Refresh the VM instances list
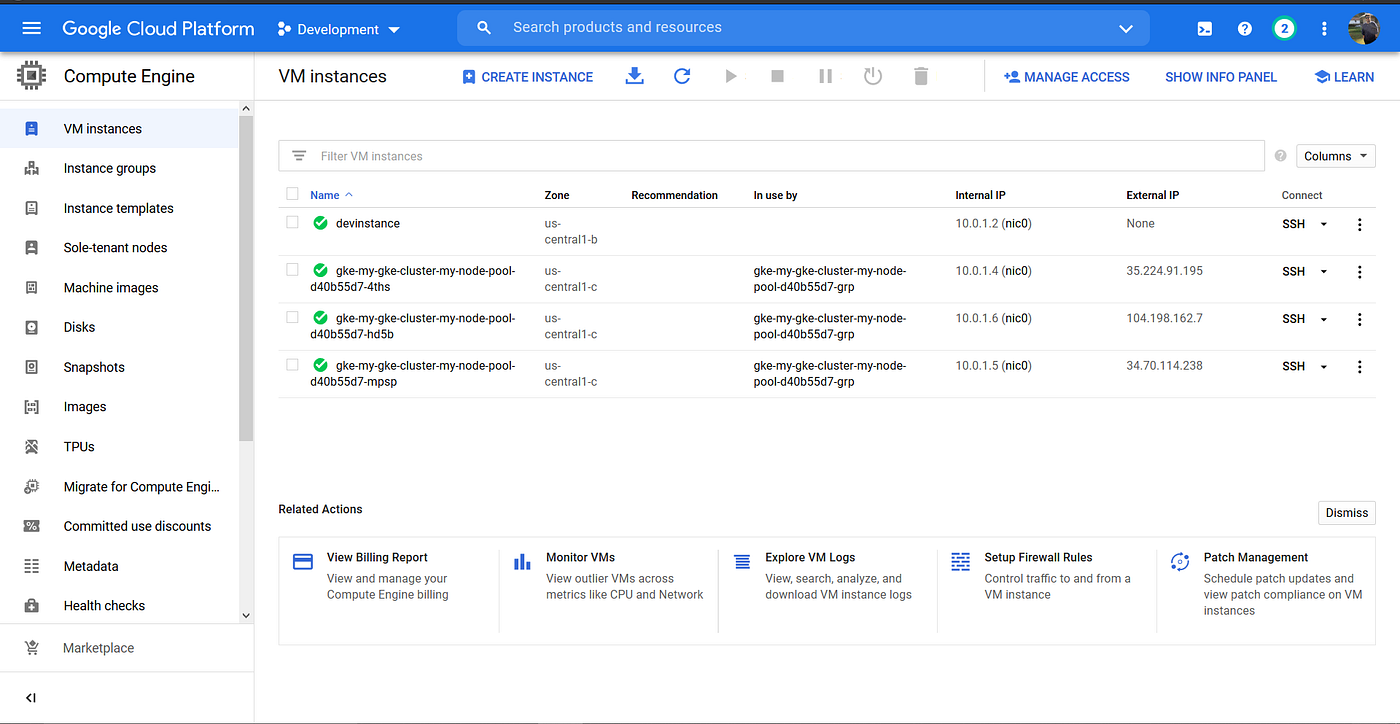The width and height of the screenshot is (1400, 724). click(x=682, y=76)
